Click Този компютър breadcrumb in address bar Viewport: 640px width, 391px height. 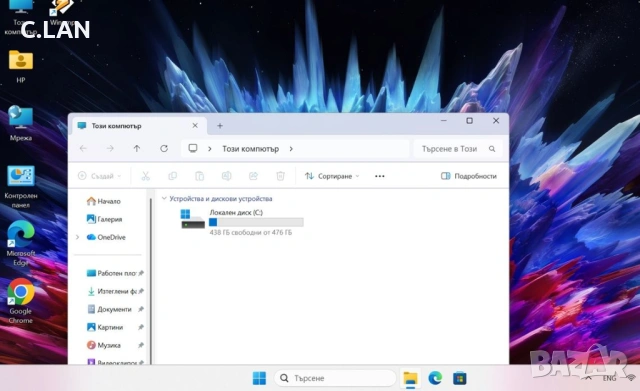[250, 149]
